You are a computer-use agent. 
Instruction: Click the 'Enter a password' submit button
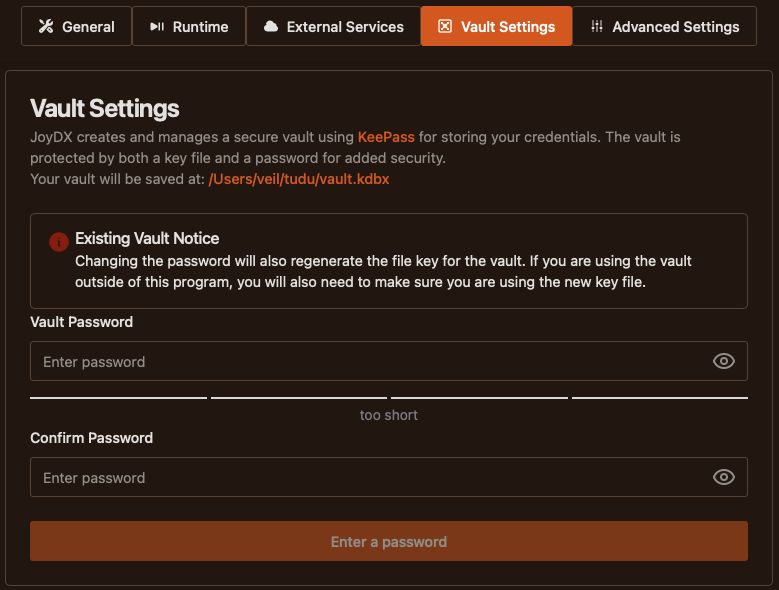point(389,541)
